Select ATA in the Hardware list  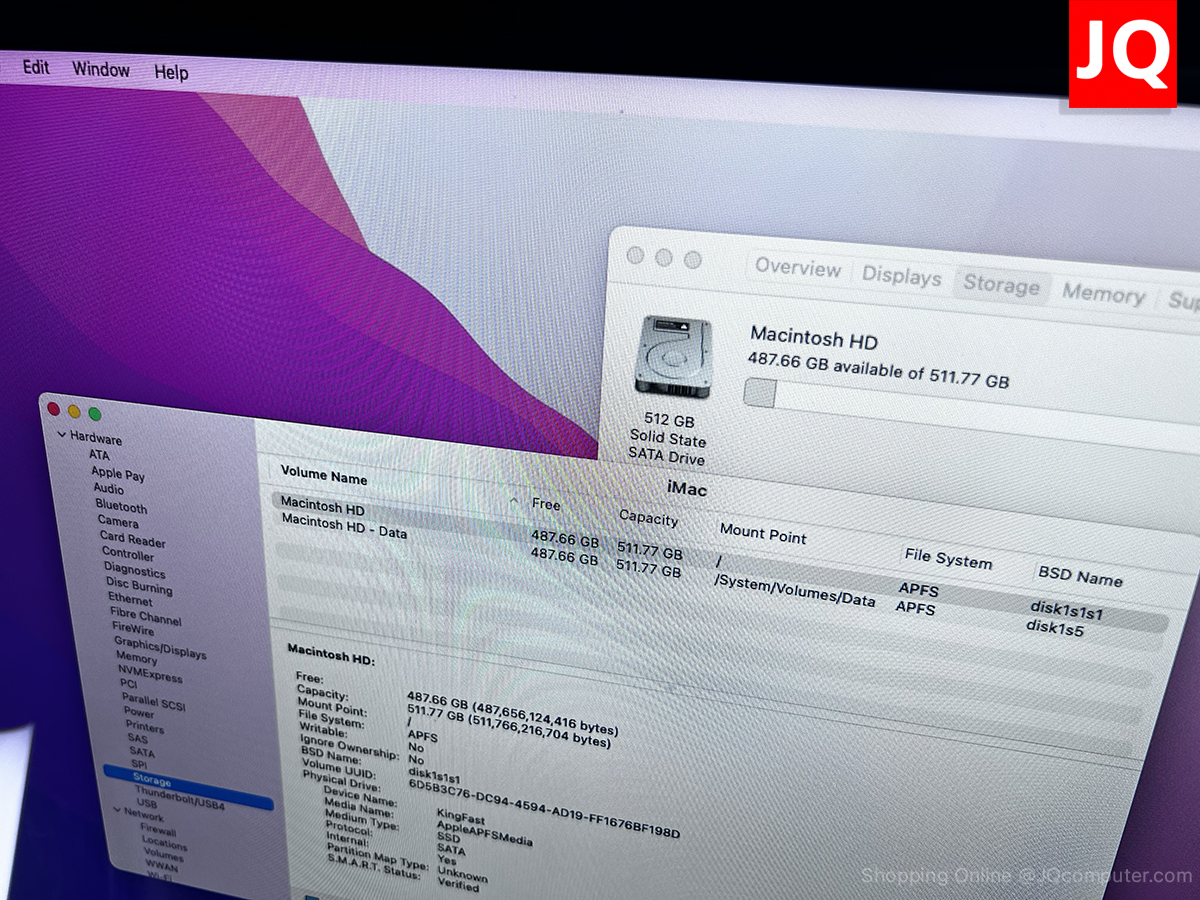click(100, 455)
